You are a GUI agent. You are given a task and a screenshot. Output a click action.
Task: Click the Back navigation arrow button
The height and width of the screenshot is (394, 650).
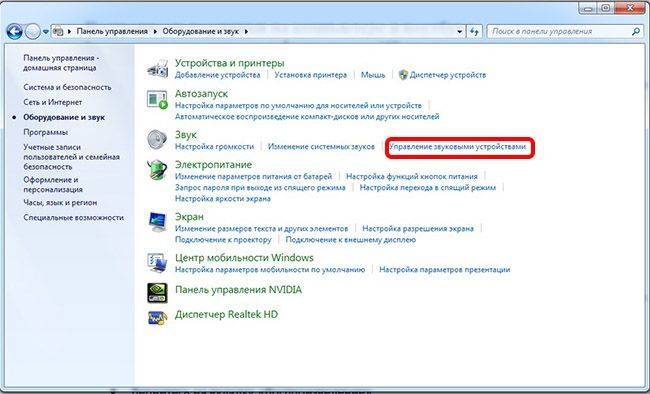click(x=15, y=32)
